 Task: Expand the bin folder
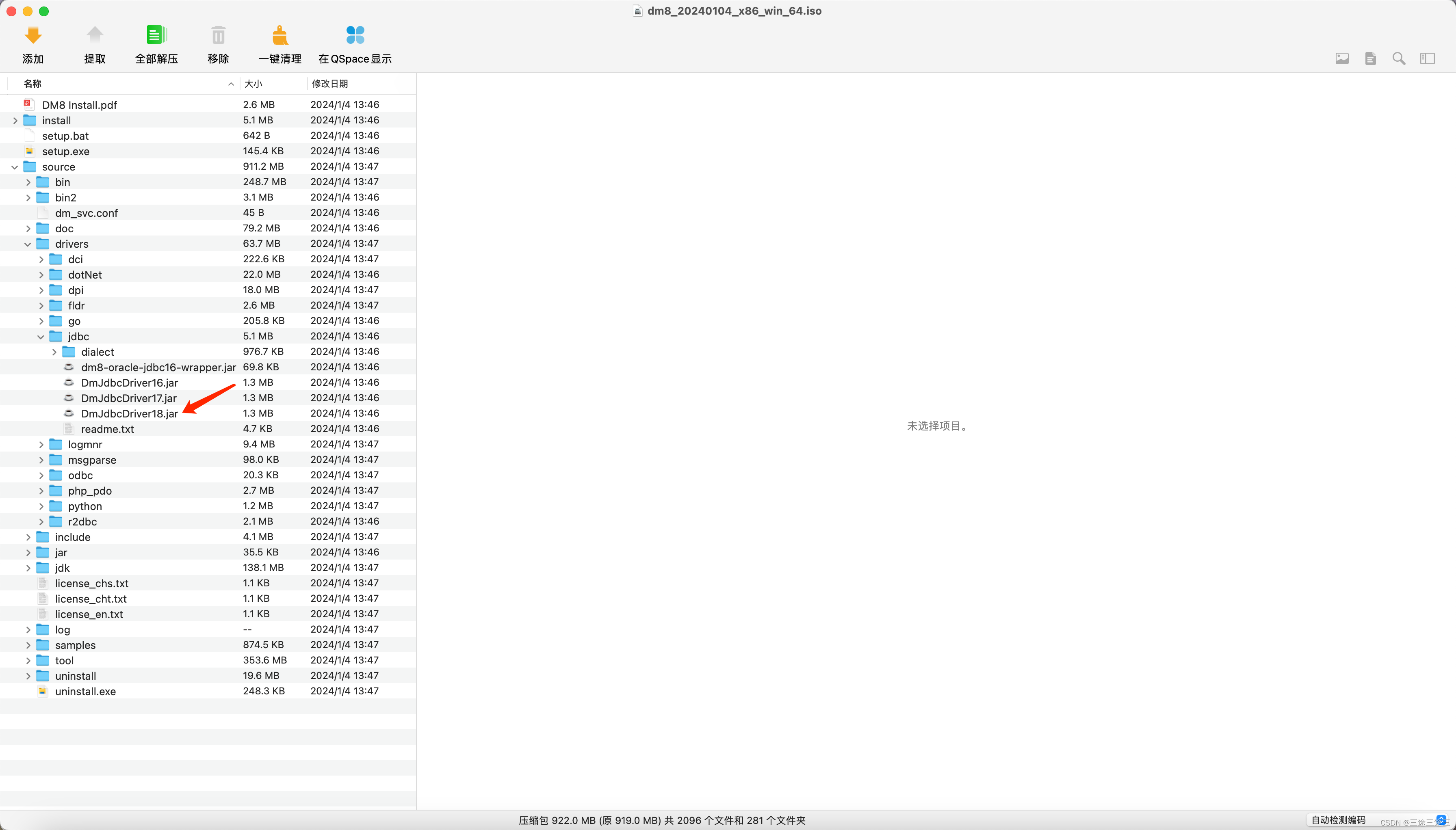[28, 182]
